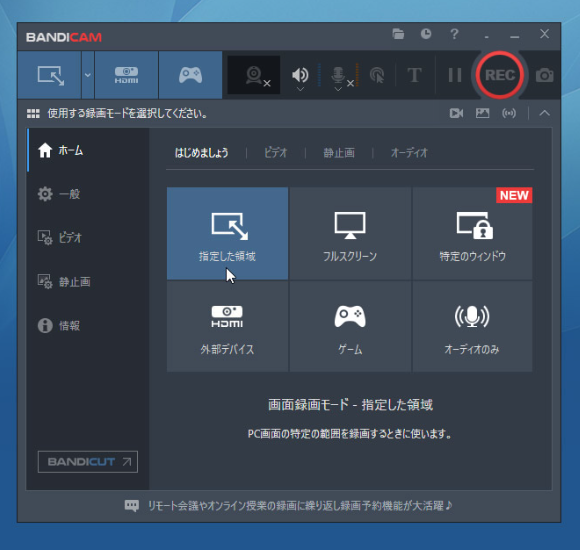Screen dimensions: 580x550
Task: Click the pause recording button
Action: (x=455, y=75)
